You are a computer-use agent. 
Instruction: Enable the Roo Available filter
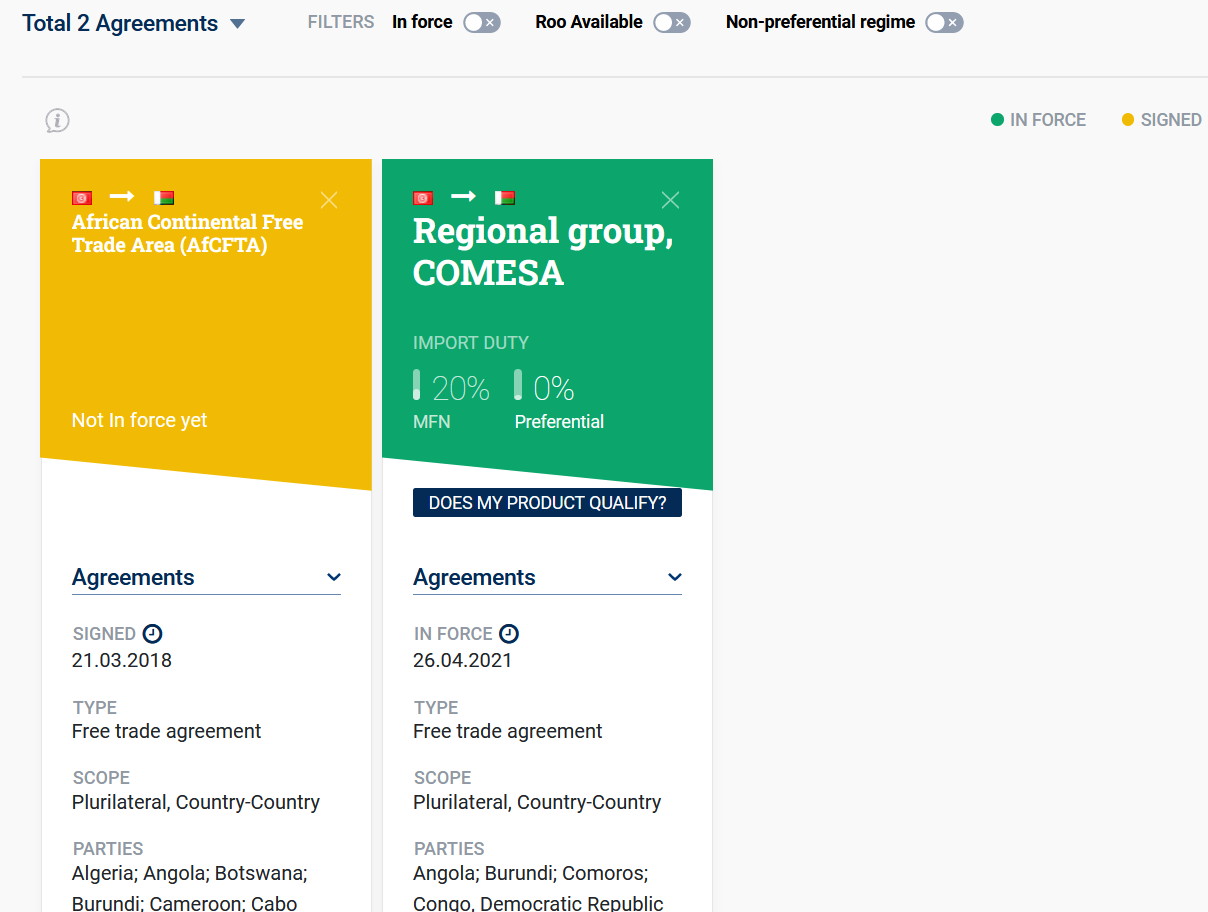pyautogui.click(x=671, y=23)
